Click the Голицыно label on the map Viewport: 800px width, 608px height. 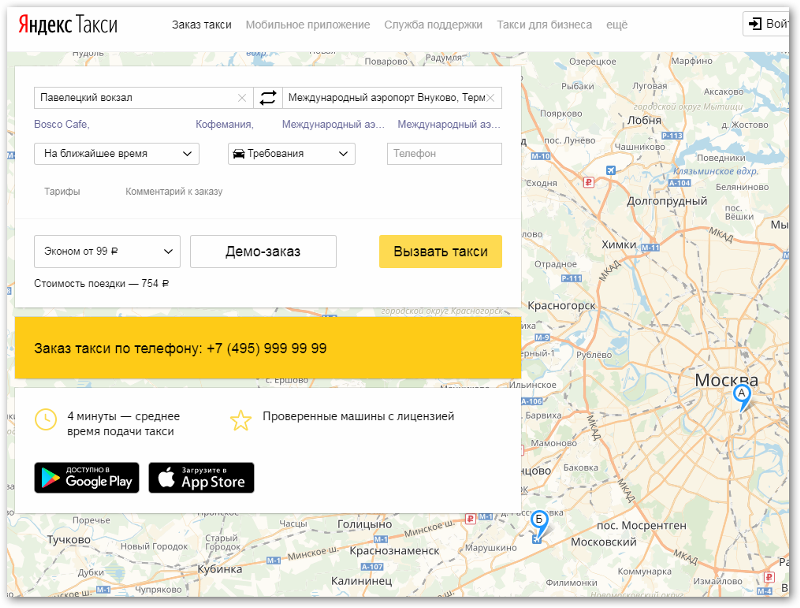pos(365,524)
